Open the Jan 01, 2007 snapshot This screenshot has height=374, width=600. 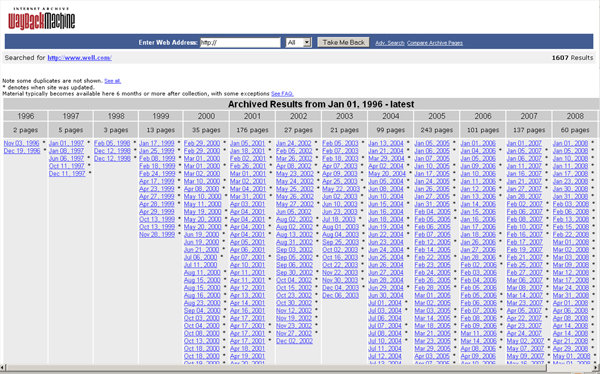[x=524, y=143]
